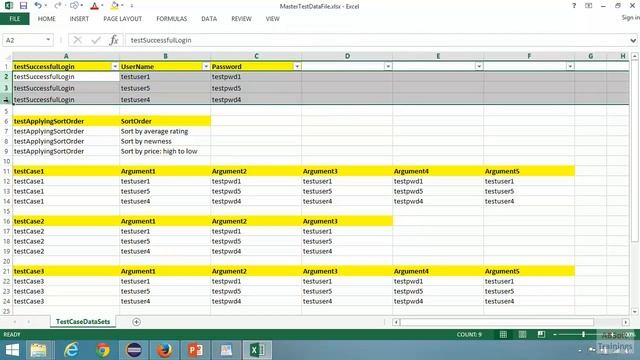
Task: Select the SortOrder header cell
Action: [165, 121]
